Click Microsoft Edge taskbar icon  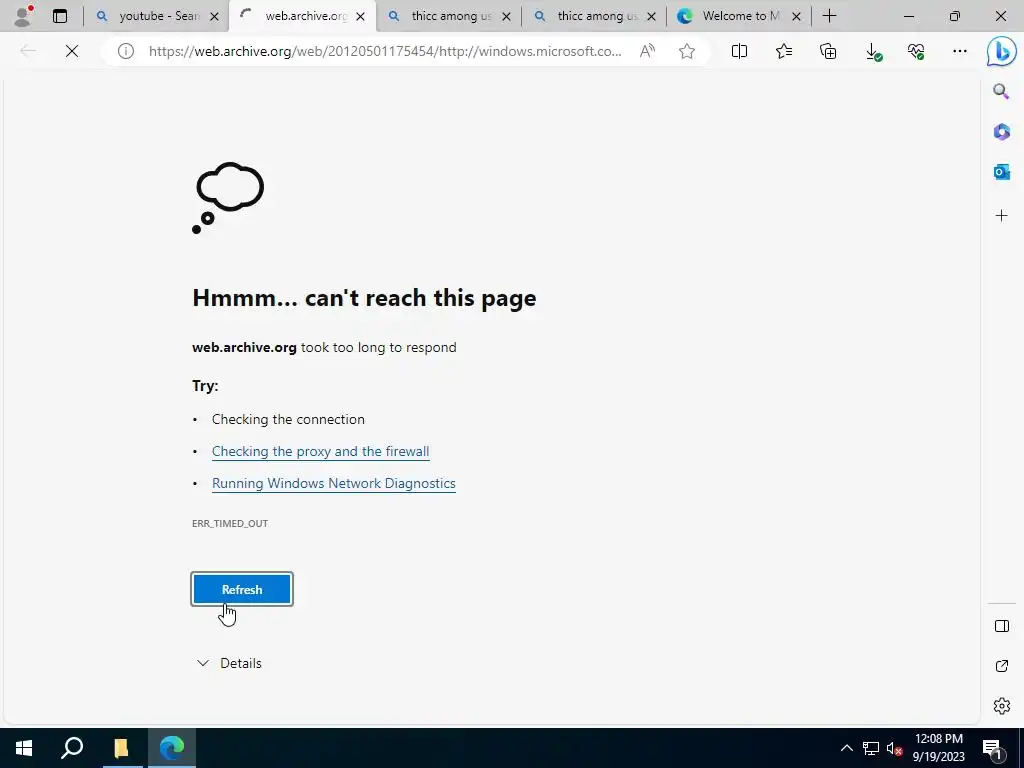point(172,748)
